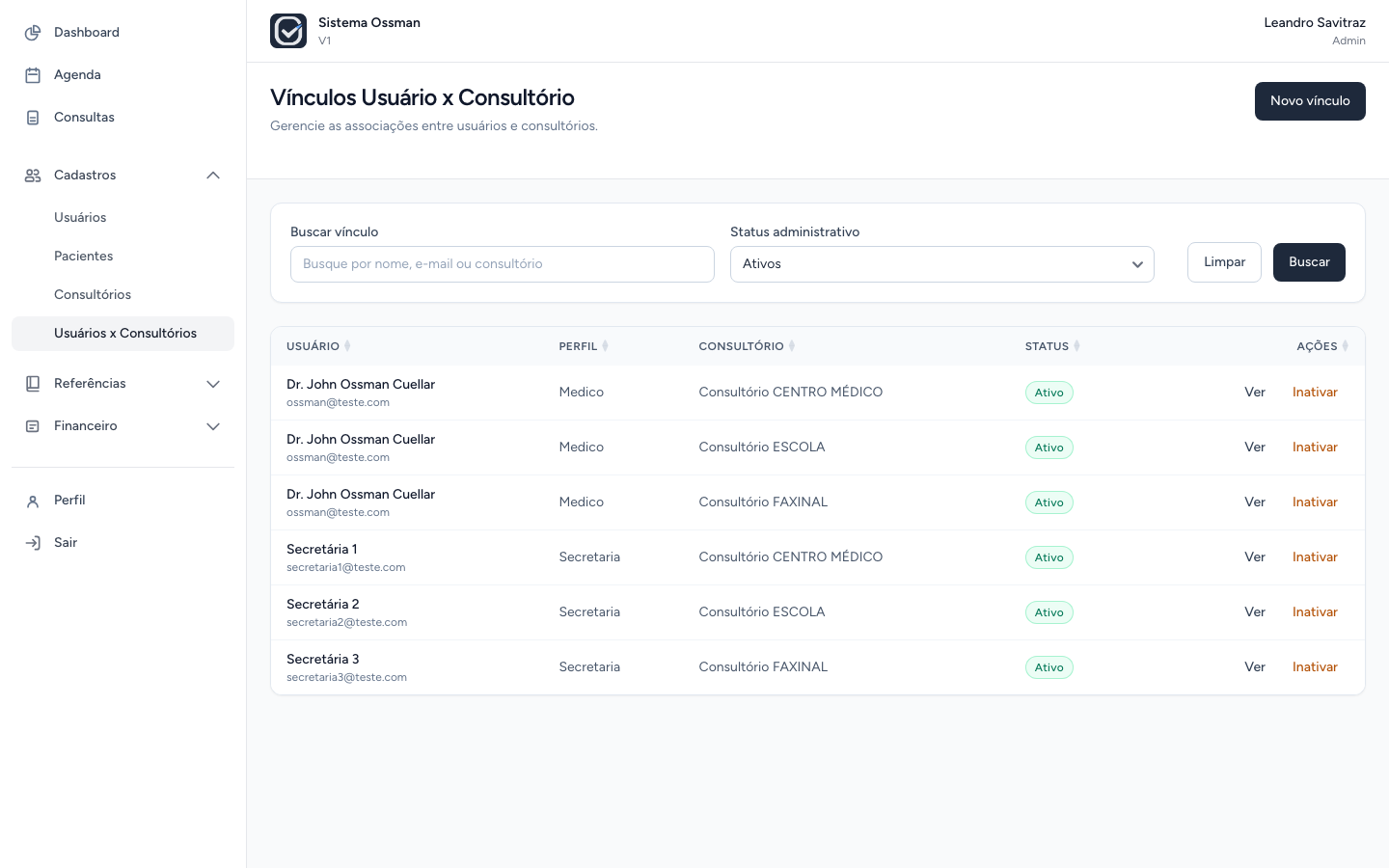Open the Status administrativo dropdown
This screenshot has width=1389, height=868.
point(942,264)
